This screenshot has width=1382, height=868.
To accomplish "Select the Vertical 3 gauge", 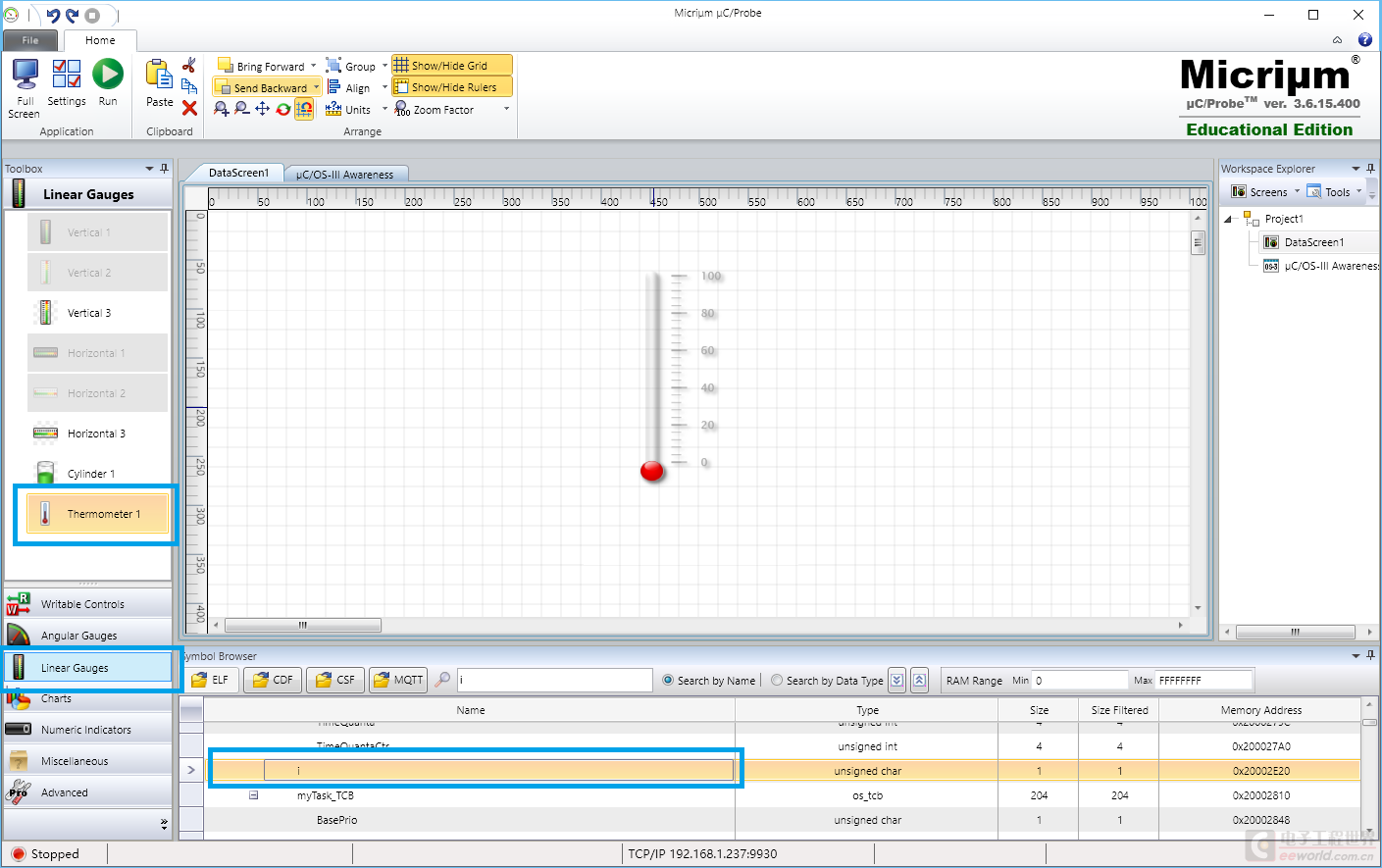I will tap(97, 313).
